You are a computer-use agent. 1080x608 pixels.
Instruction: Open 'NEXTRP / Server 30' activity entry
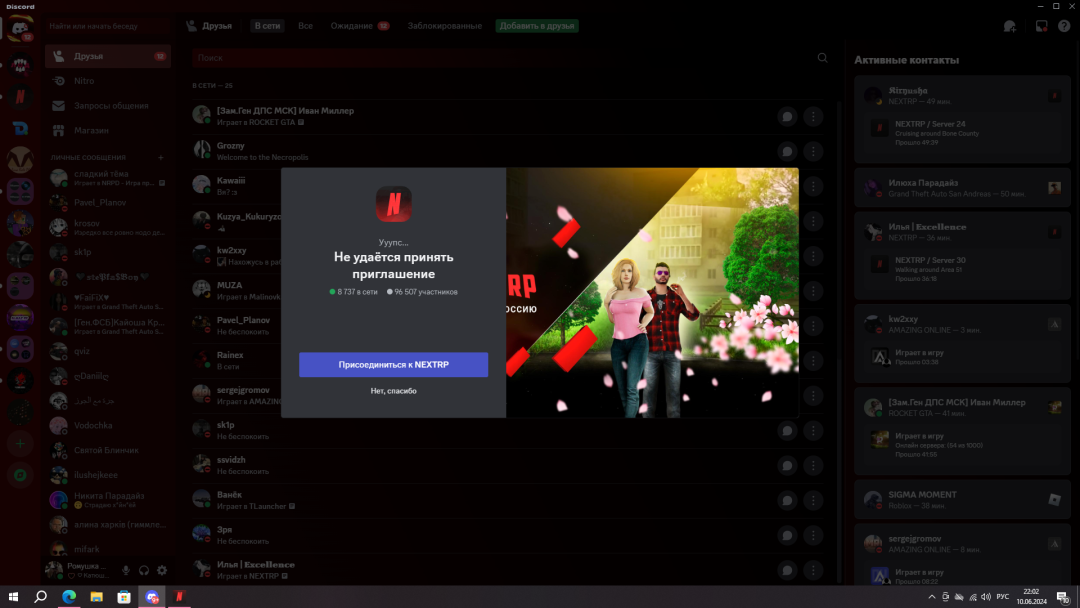pyautogui.click(x=962, y=269)
